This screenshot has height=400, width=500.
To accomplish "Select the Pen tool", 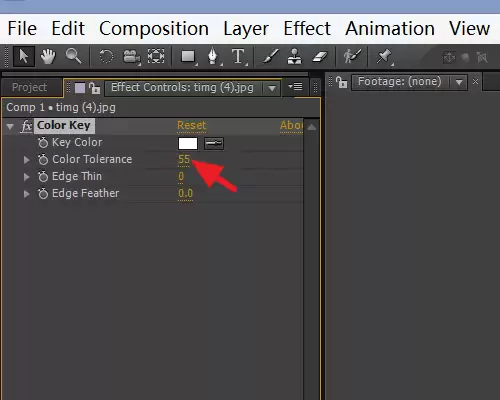I will coord(213,56).
